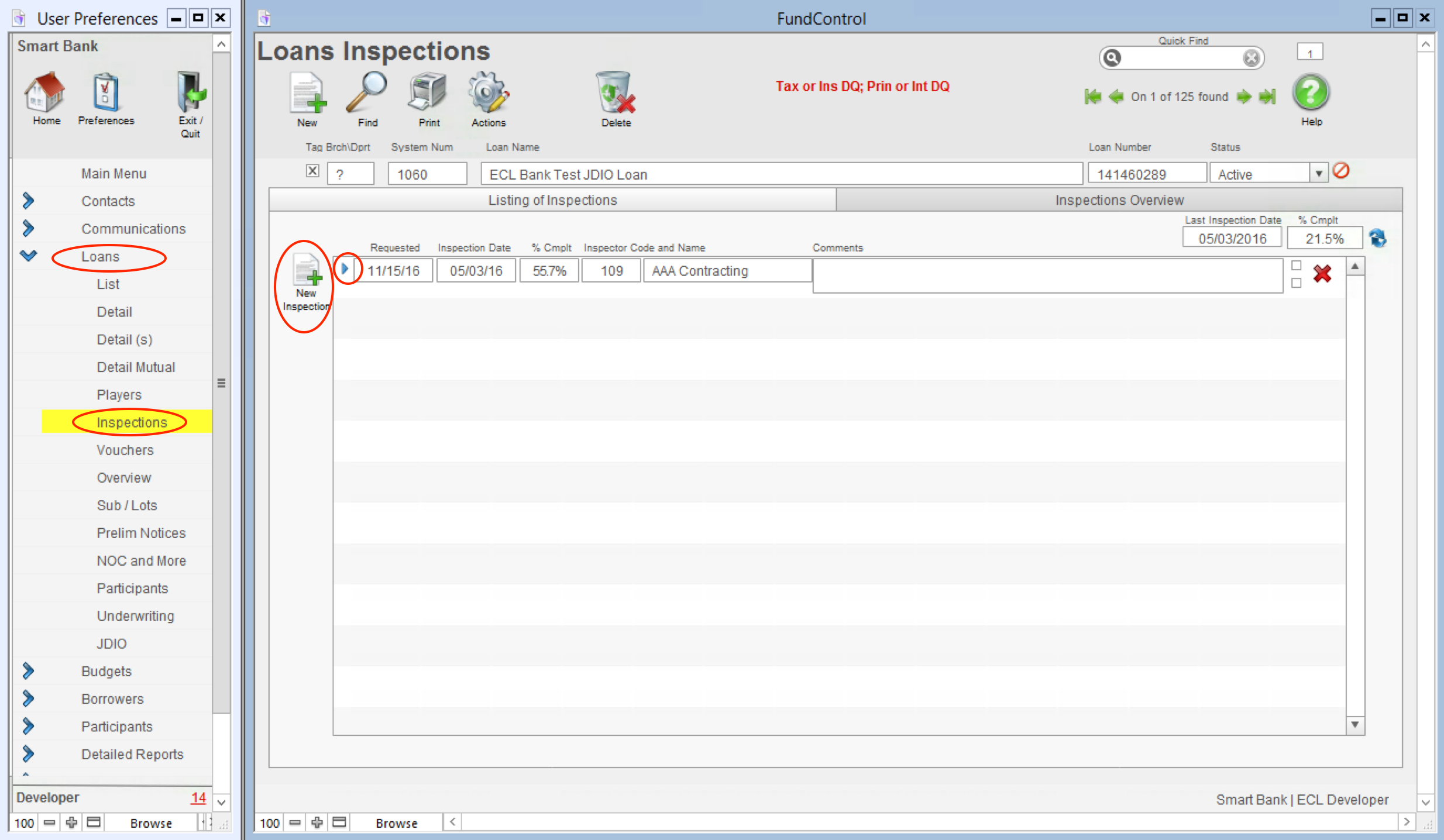Collapse the Loans menu section chevron
1444x840 pixels.
pyautogui.click(x=28, y=256)
